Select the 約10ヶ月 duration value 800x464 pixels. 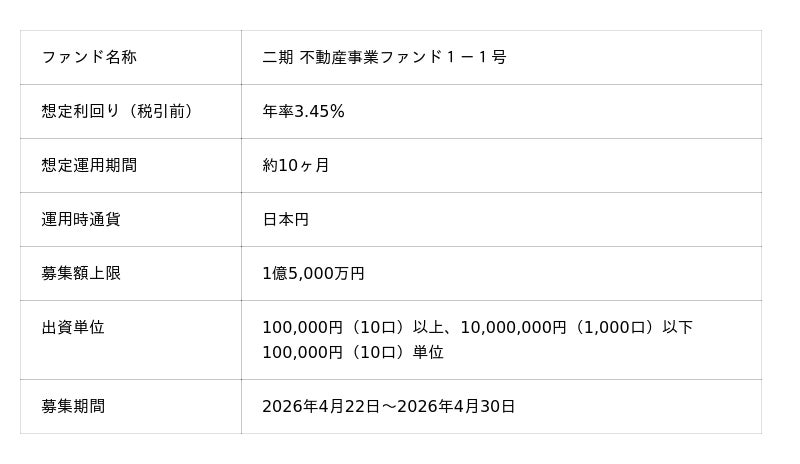tap(296, 165)
